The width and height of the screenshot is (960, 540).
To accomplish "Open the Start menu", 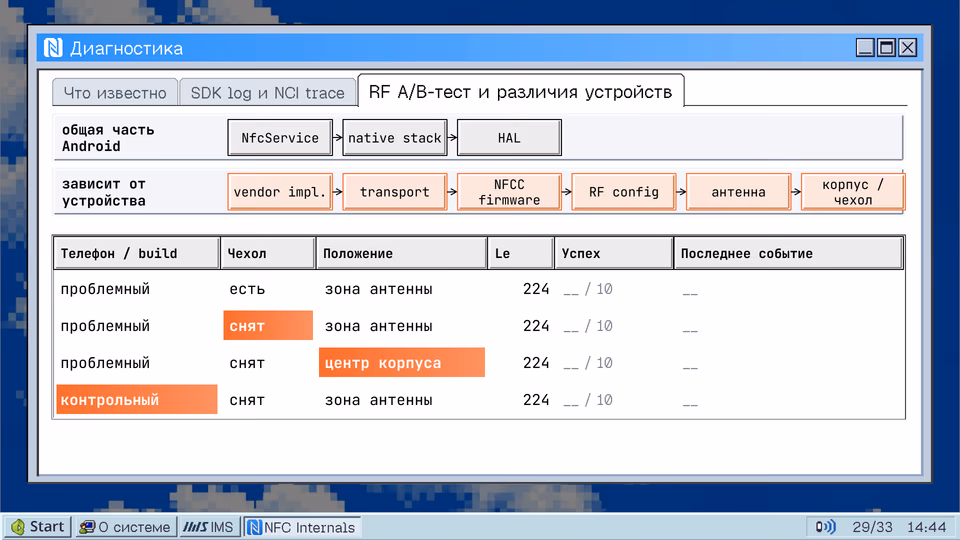I will [x=38, y=527].
